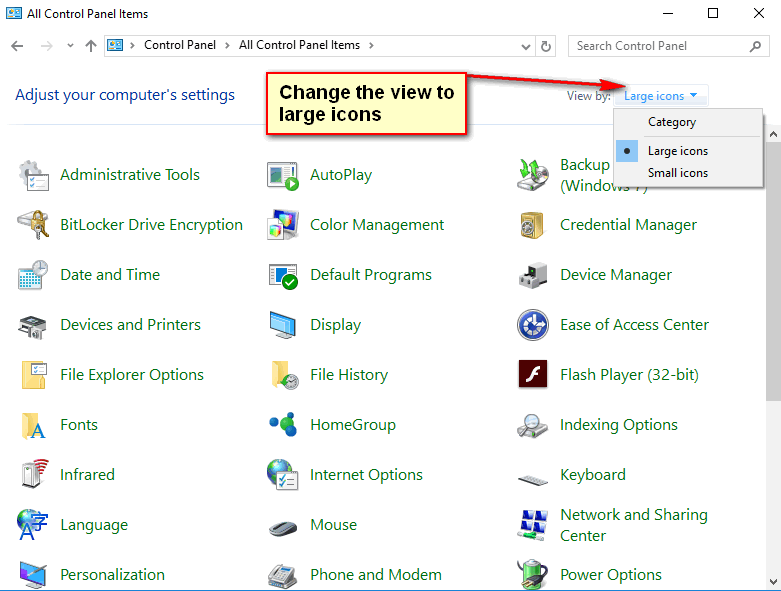Open the HomeGroup icon

pyautogui.click(x=283, y=424)
